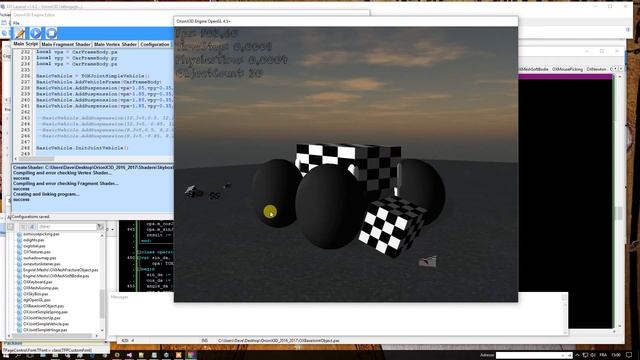Select OXMeshSoftBodie.pas in the file list

tap(56, 276)
